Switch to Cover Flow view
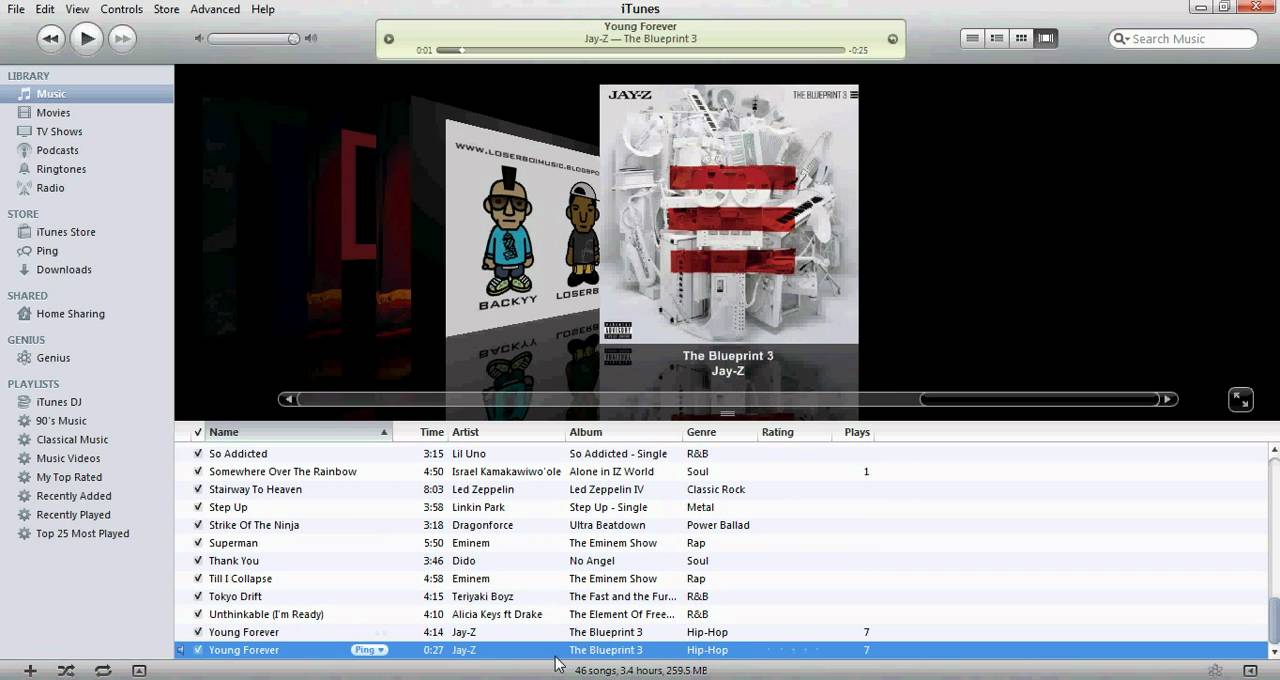The width and height of the screenshot is (1280, 680). [1046, 39]
